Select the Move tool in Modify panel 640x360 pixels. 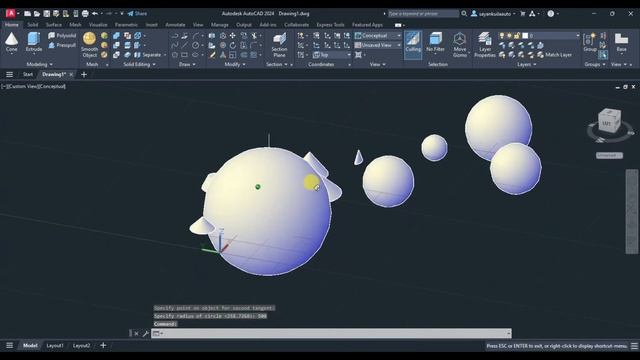pos(233,36)
